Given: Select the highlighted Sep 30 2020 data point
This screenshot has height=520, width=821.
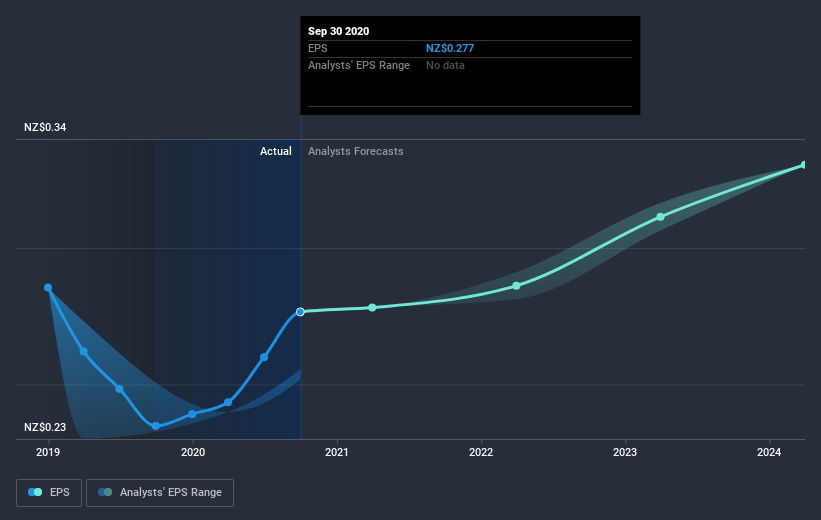Looking at the screenshot, I should 300,312.
